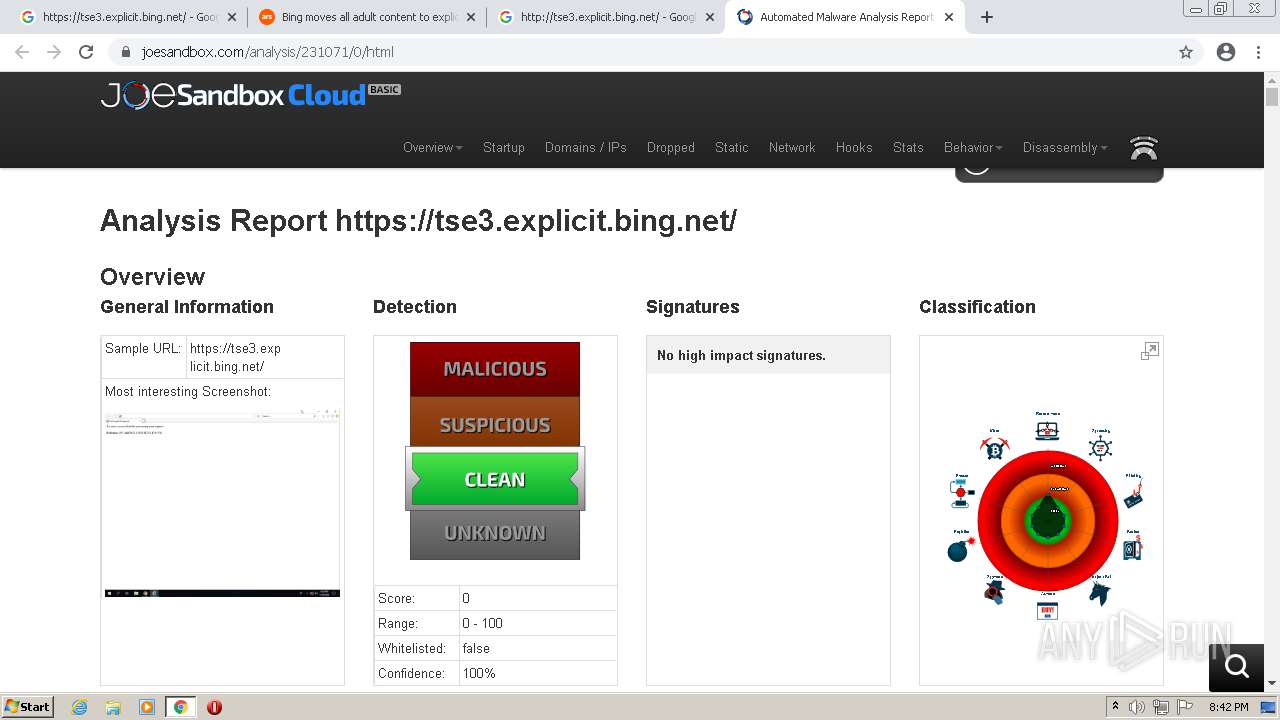Click the network tray icon

point(1161,707)
